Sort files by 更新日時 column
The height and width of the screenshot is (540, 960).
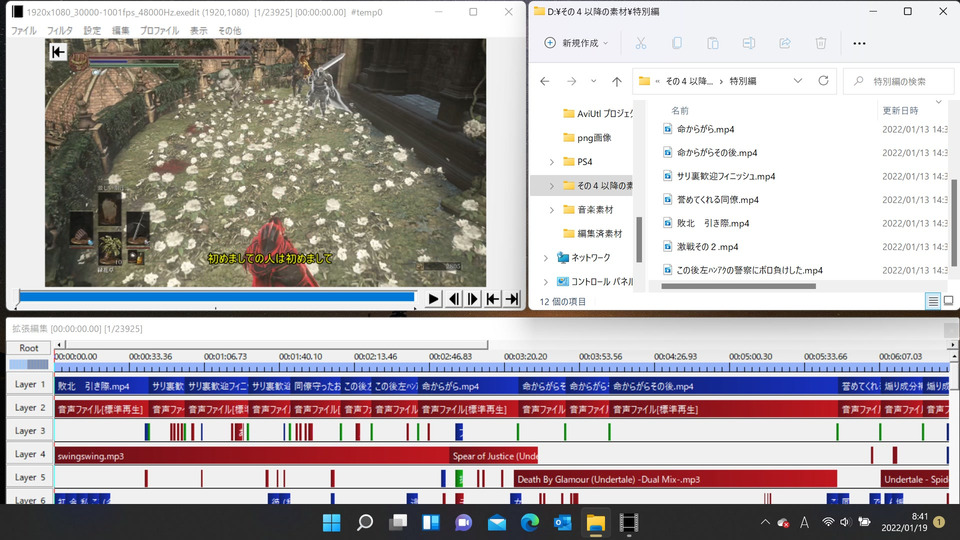(x=900, y=111)
